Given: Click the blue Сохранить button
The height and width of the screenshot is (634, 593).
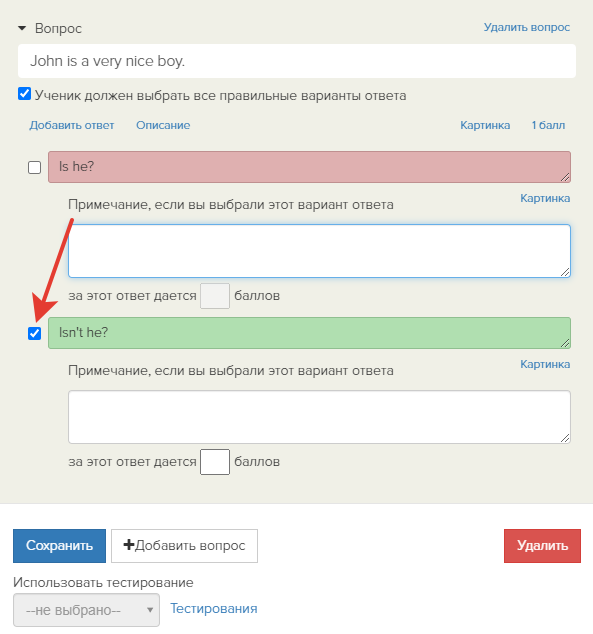Looking at the screenshot, I should tap(59, 546).
